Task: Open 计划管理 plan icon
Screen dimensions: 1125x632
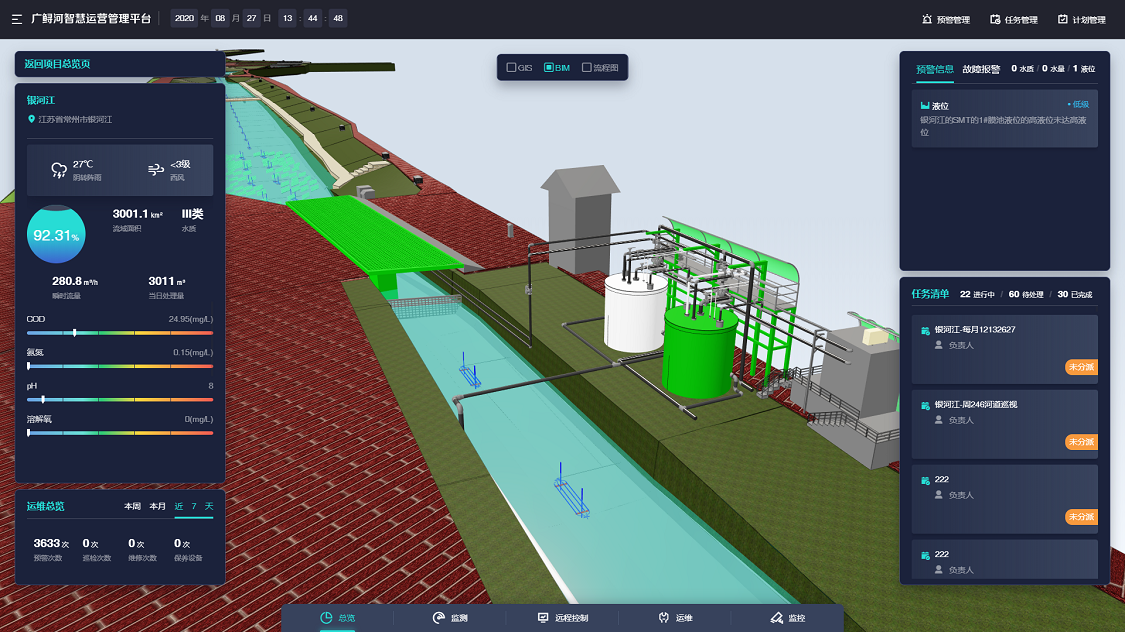Action: pyautogui.click(x=1063, y=19)
